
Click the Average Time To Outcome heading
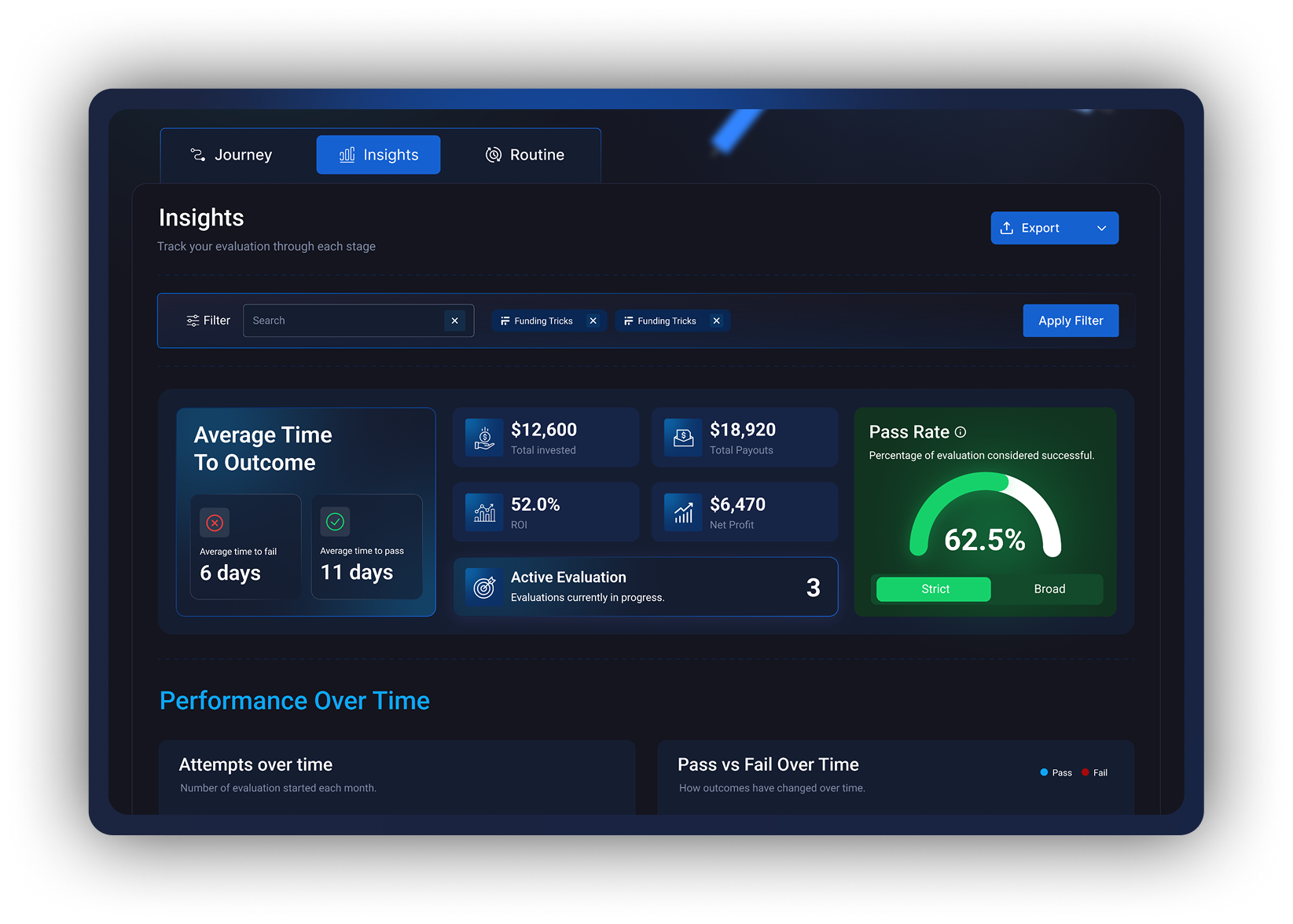tap(263, 449)
